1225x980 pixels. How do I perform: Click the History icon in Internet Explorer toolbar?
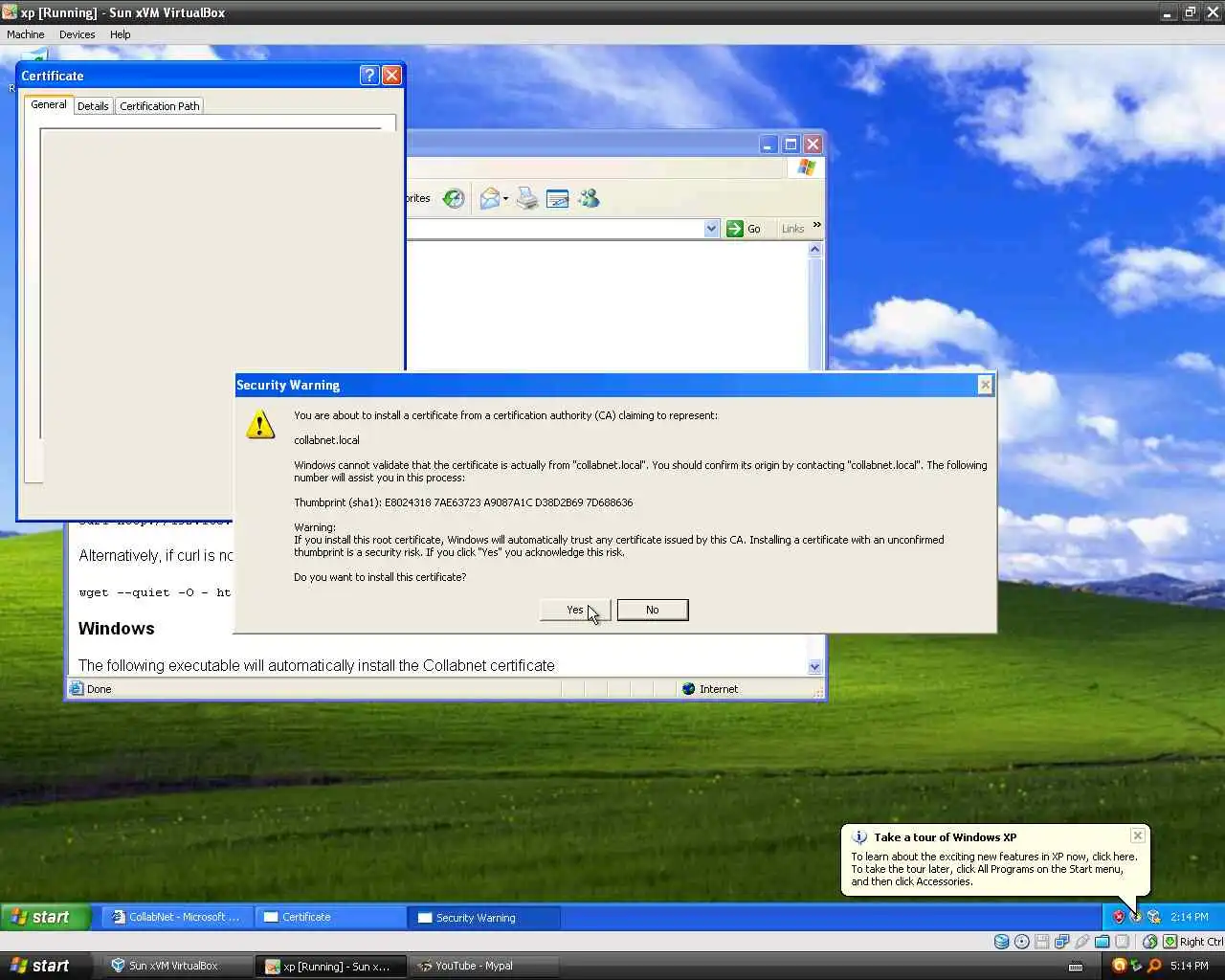coord(454,198)
